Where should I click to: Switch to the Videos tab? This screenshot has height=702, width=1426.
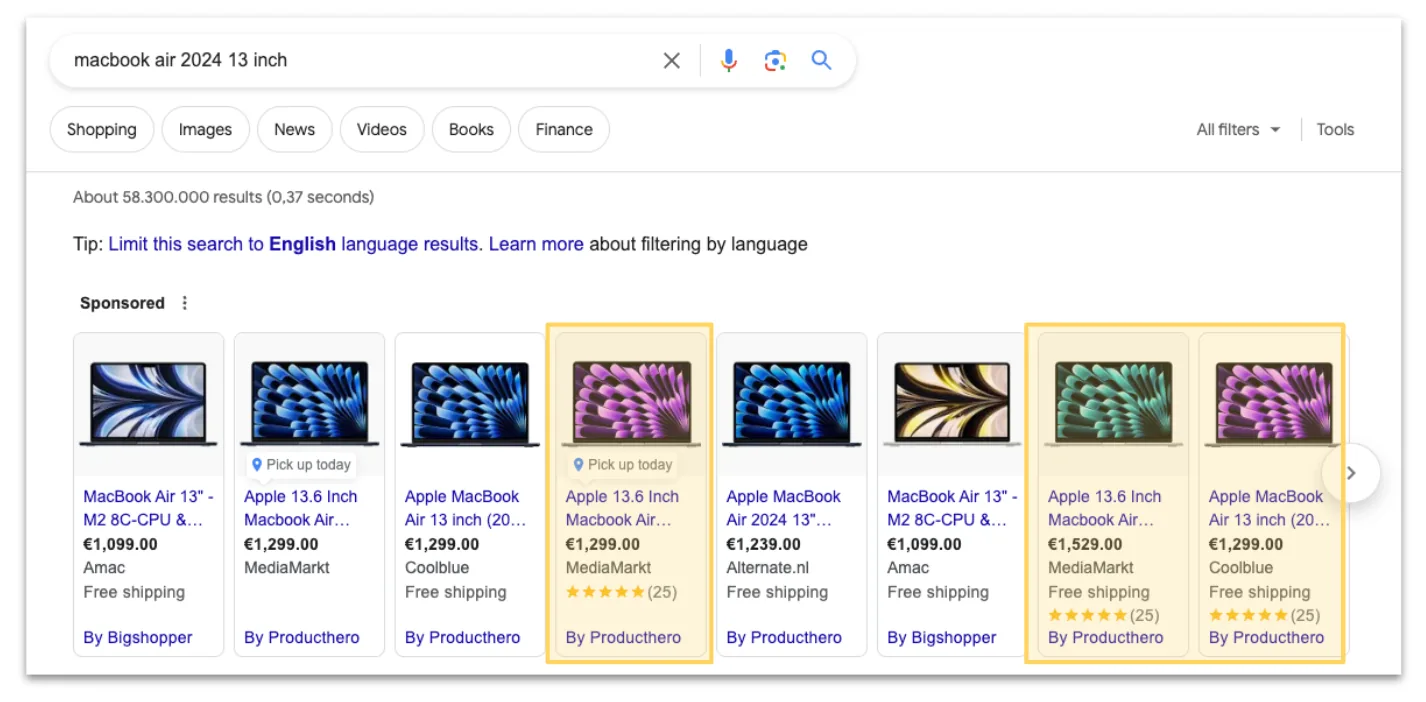coord(382,129)
